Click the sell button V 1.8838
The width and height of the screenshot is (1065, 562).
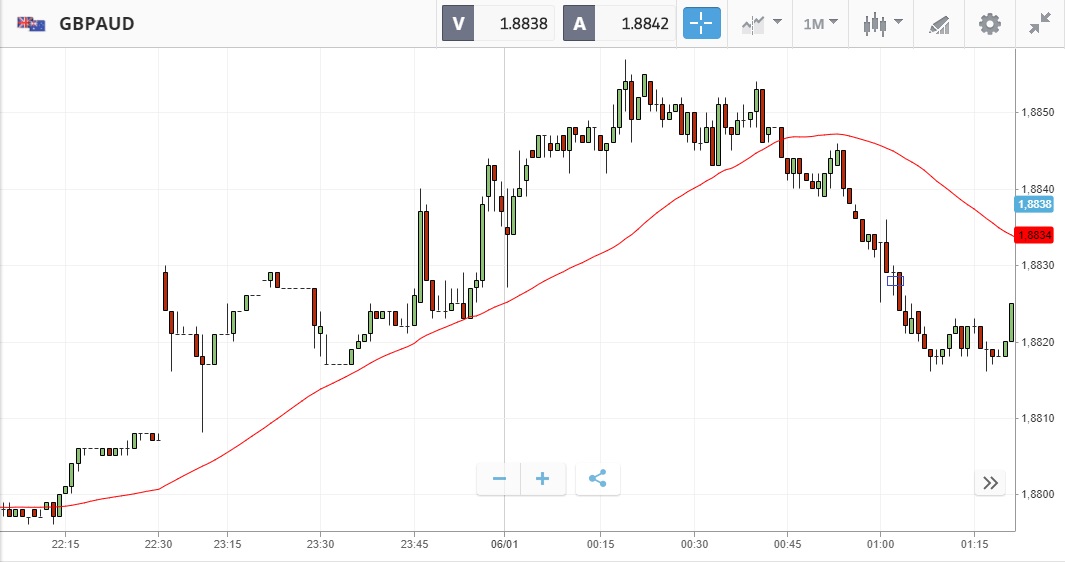[x=499, y=23]
